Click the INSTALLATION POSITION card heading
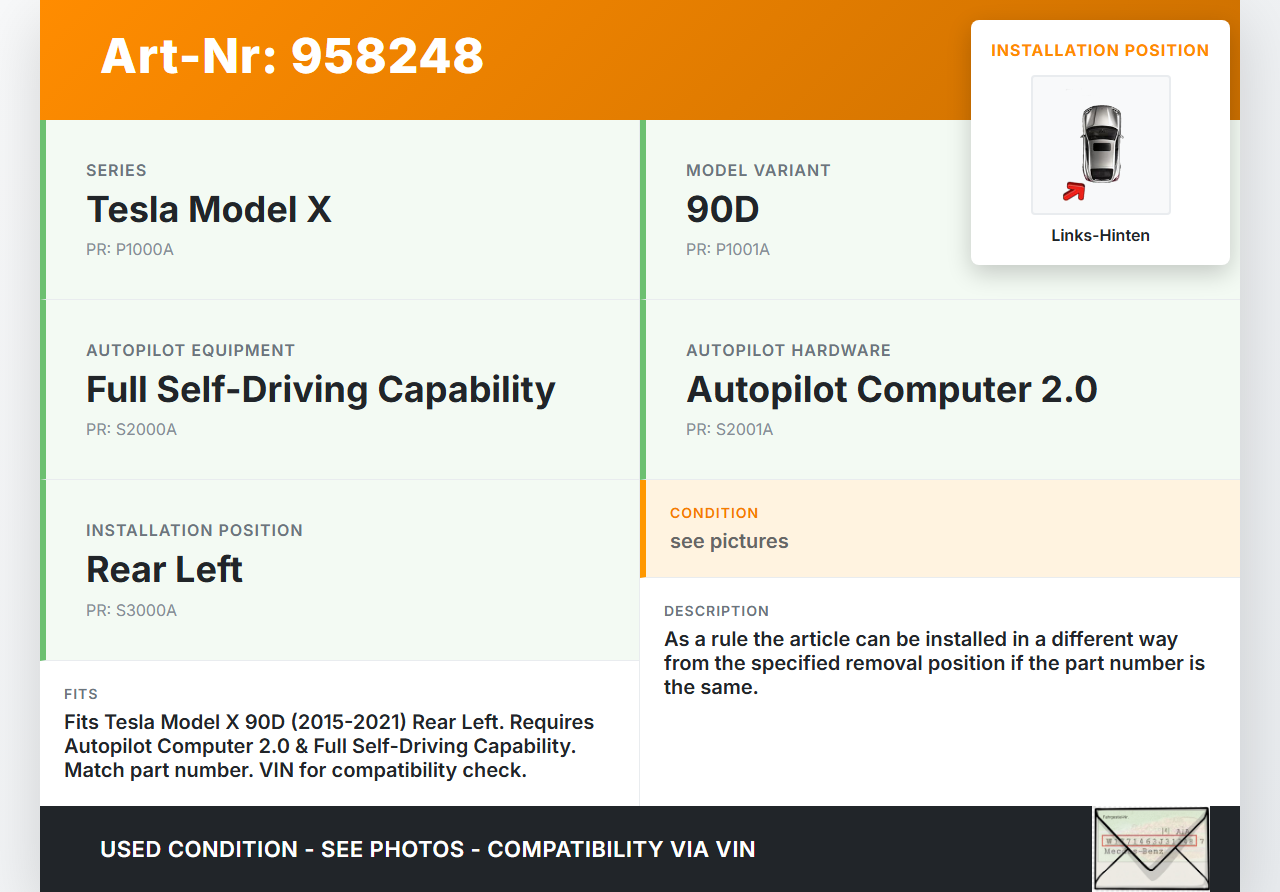The image size is (1280, 892). [x=1100, y=51]
